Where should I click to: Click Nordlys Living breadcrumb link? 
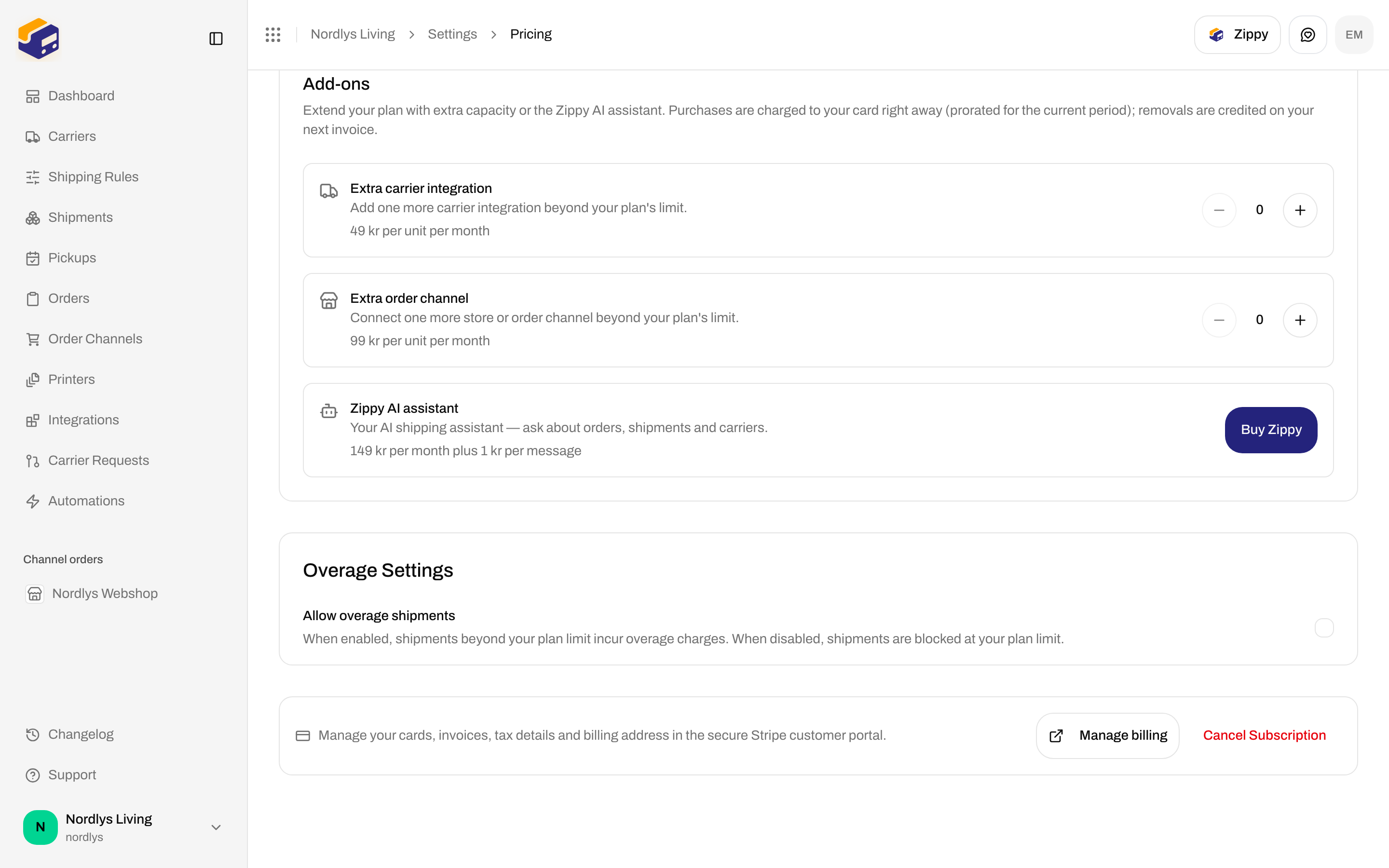pyautogui.click(x=353, y=34)
